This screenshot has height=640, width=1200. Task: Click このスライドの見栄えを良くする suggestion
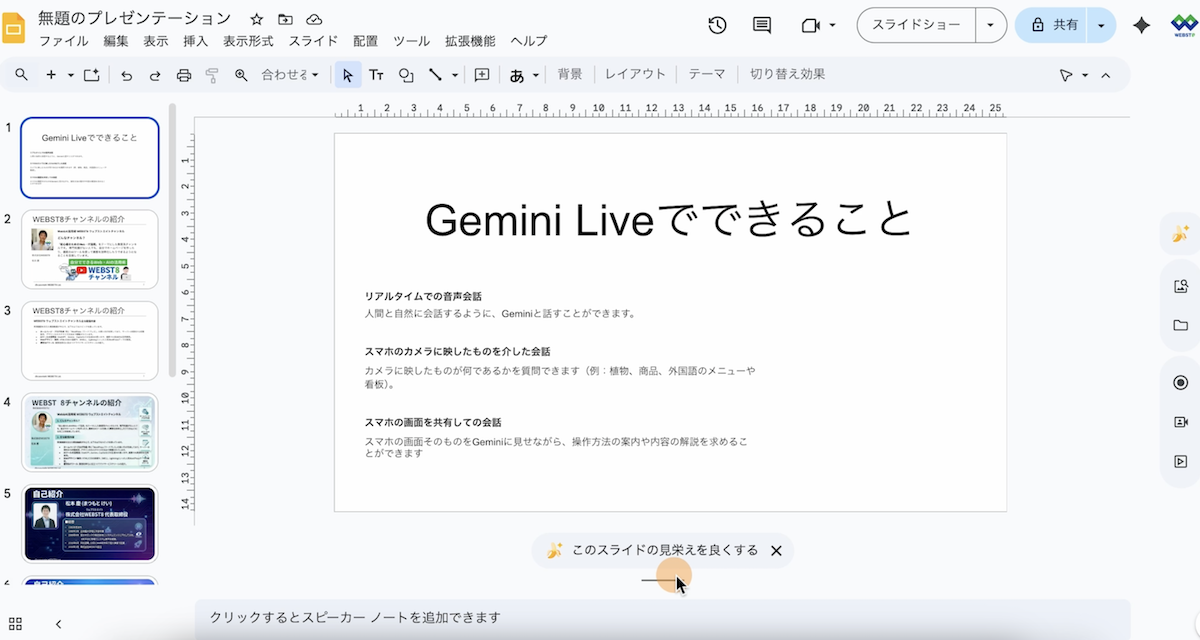(x=652, y=550)
